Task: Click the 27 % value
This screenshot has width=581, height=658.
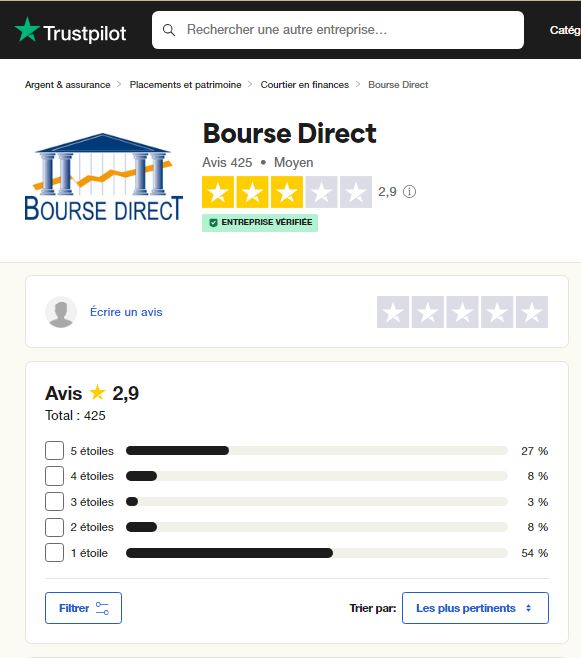Action: point(534,451)
